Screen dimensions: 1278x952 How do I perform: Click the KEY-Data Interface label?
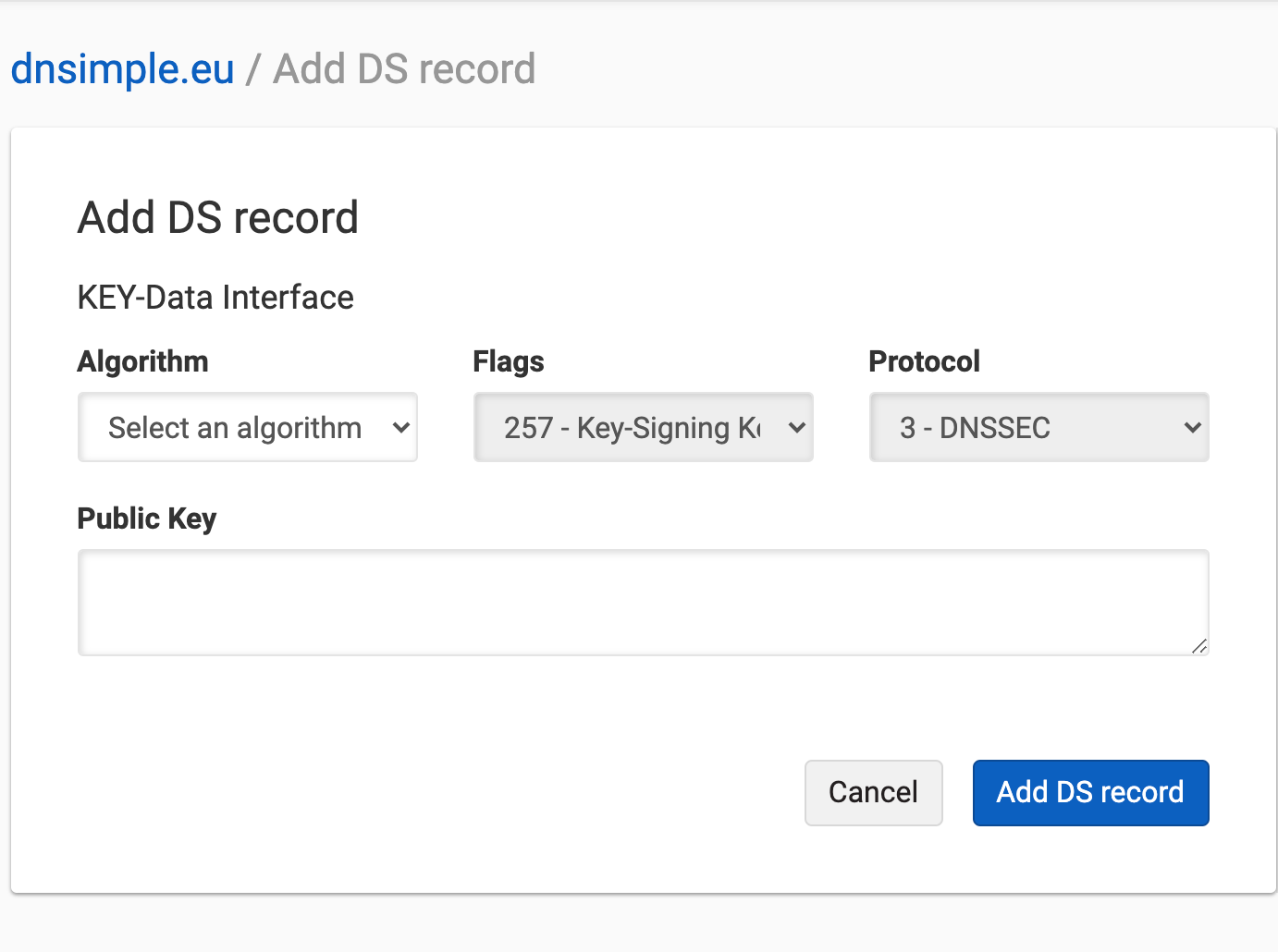click(215, 297)
